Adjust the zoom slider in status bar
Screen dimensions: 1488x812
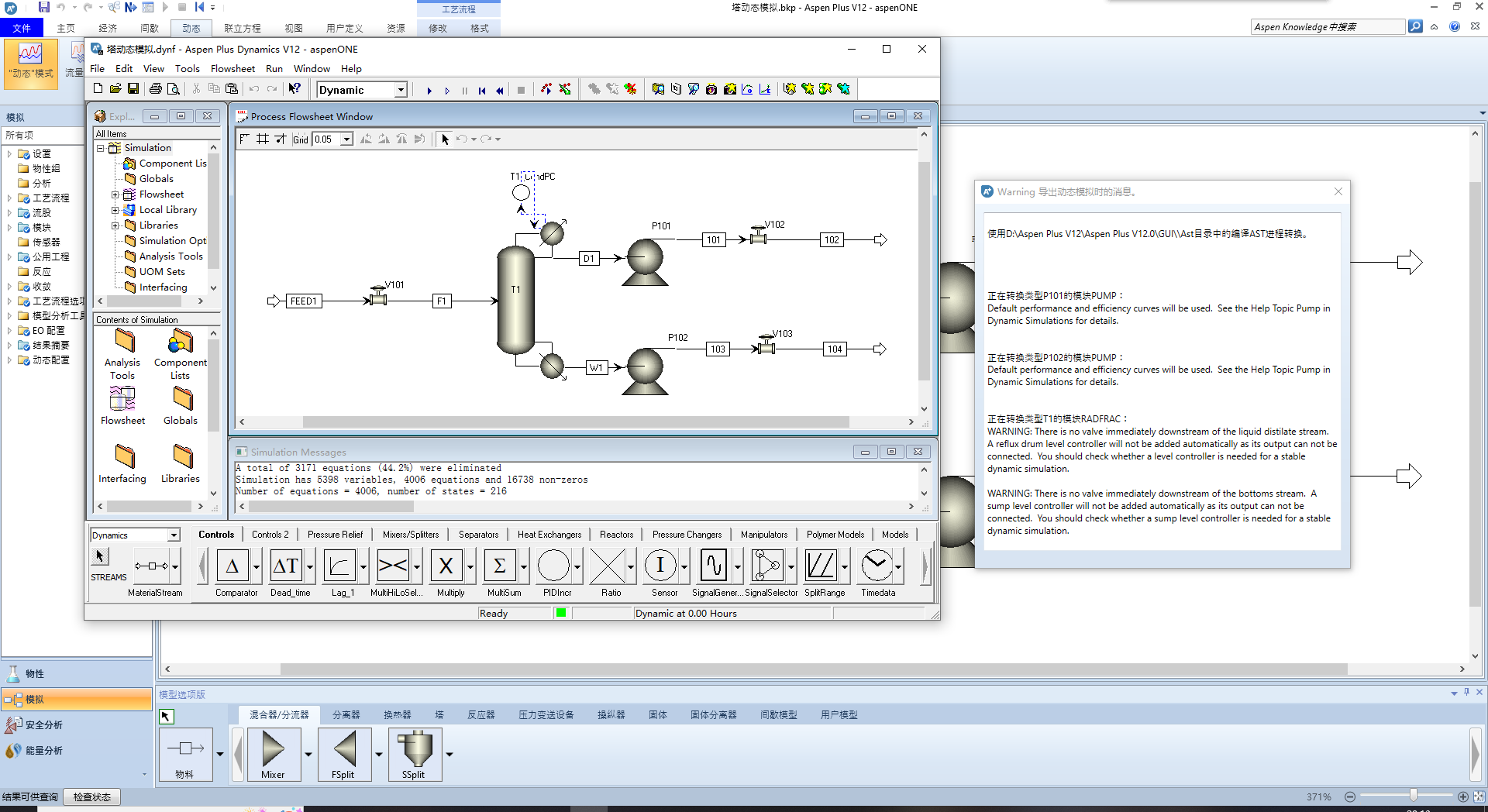click(1414, 797)
